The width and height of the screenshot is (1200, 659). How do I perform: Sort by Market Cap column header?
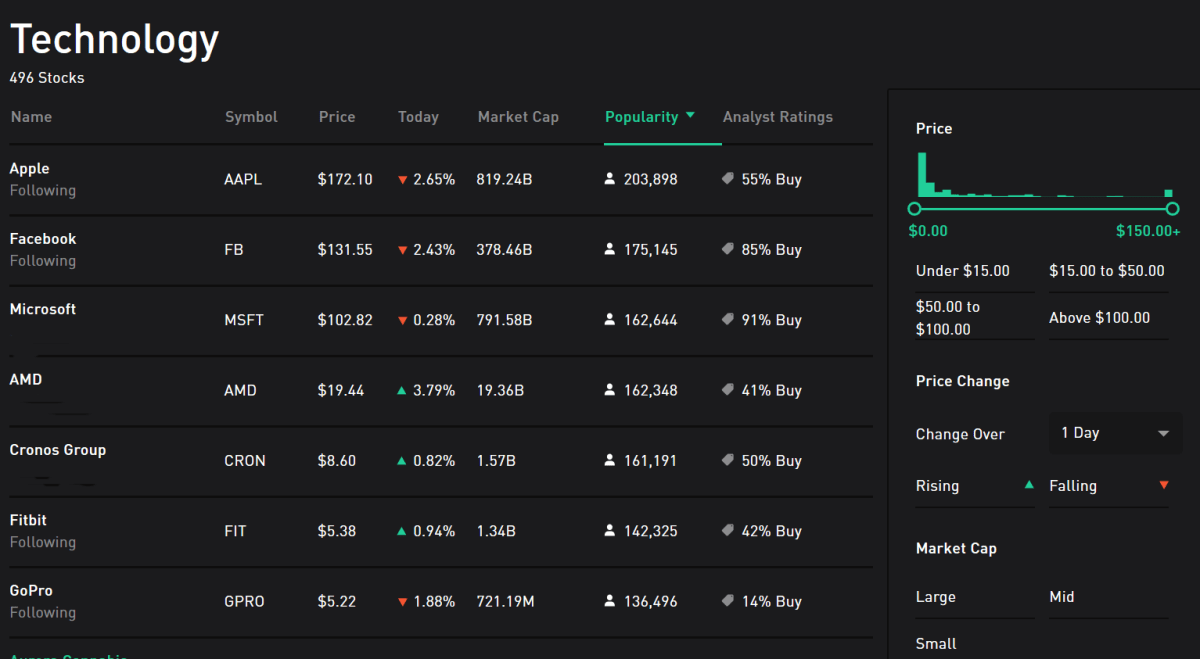[x=518, y=117]
